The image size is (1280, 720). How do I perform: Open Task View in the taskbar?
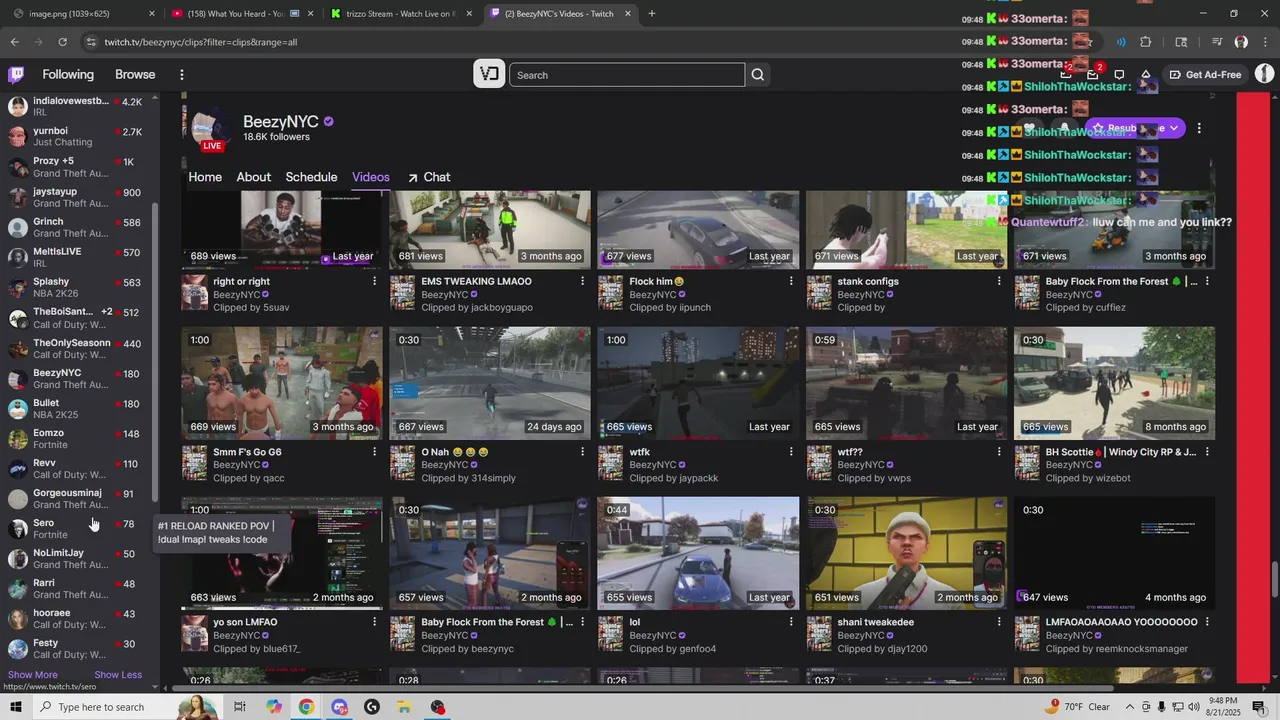click(240, 707)
